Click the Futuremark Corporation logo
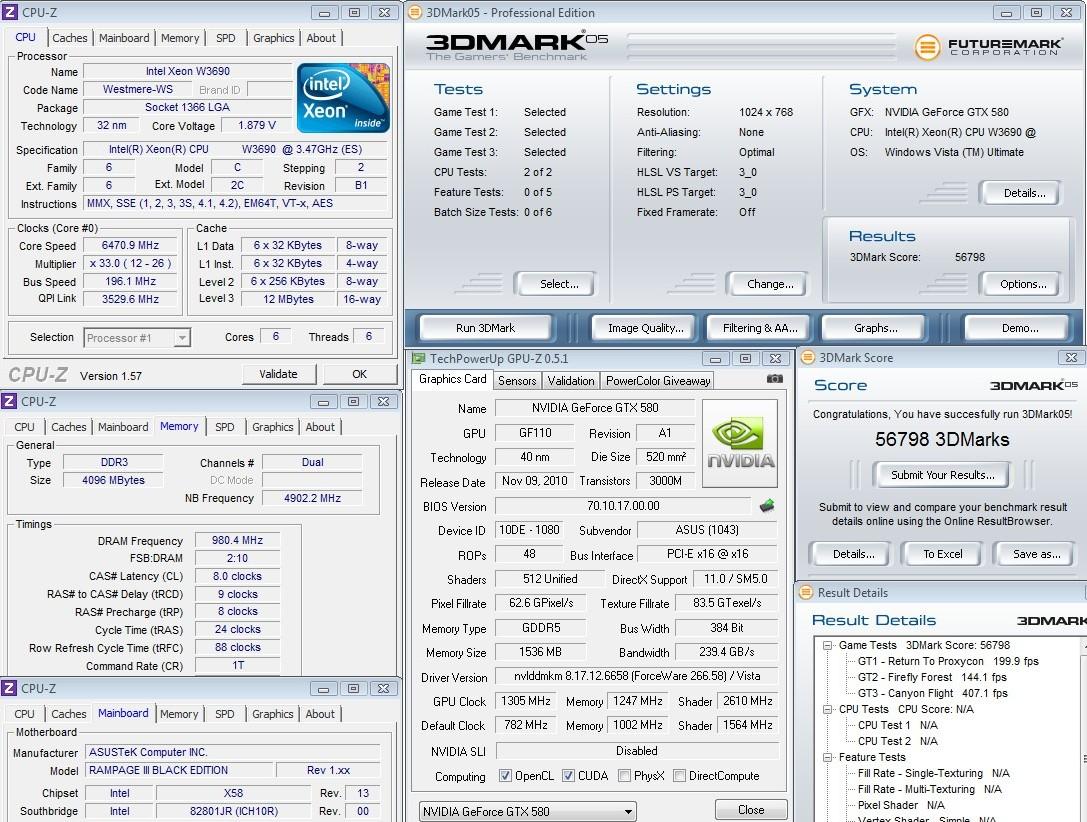Image resolution: width=1087 pixels, height=822 pixels. 986,46
